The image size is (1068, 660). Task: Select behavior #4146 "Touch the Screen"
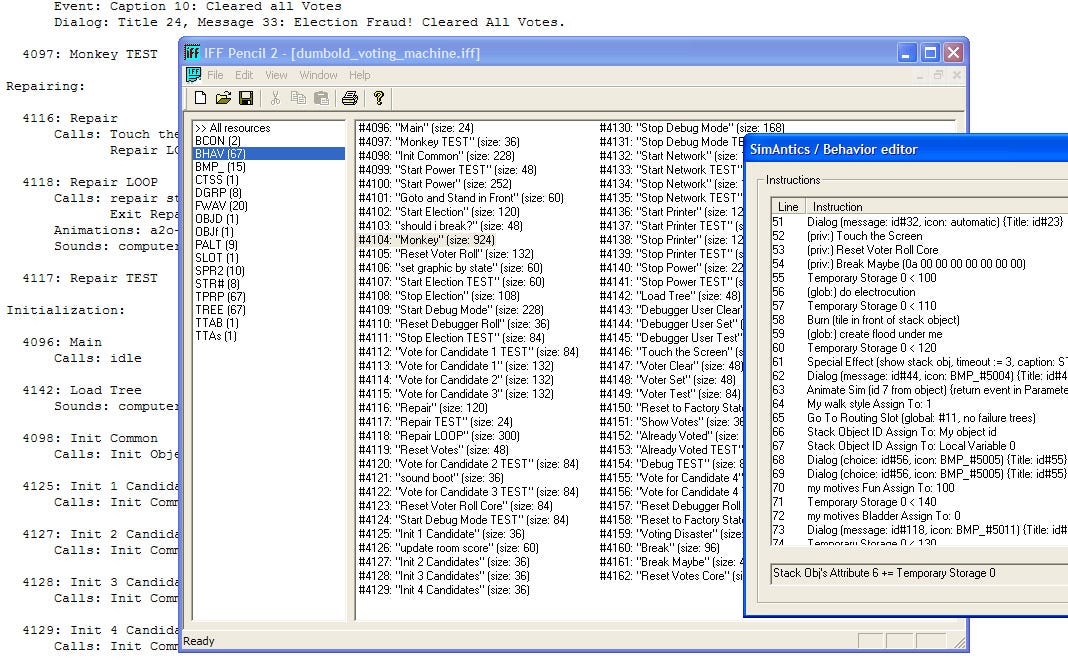tap(671, 352)
